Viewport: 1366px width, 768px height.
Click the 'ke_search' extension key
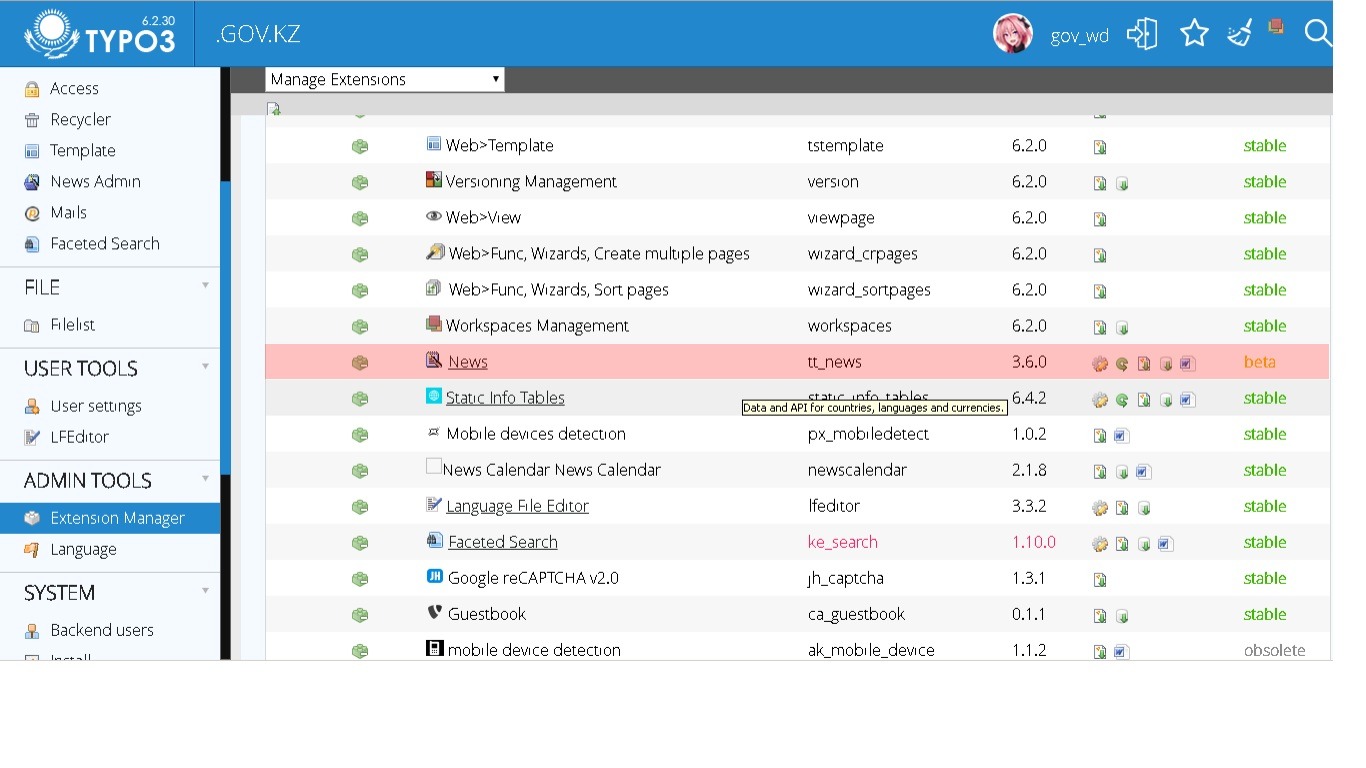click(x=843, y=542)
